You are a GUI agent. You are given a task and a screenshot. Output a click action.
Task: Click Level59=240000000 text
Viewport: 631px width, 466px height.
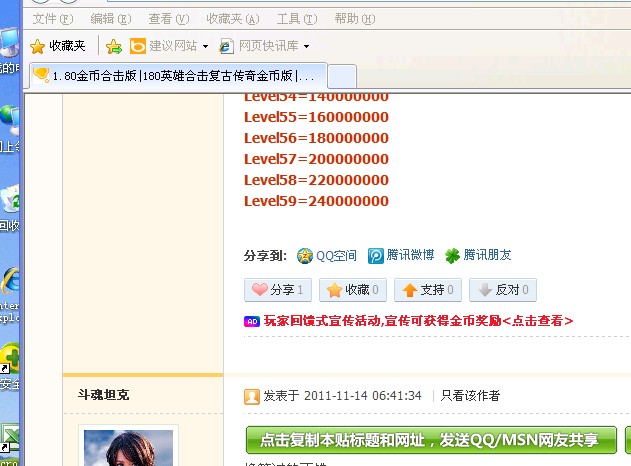(316, 201)
